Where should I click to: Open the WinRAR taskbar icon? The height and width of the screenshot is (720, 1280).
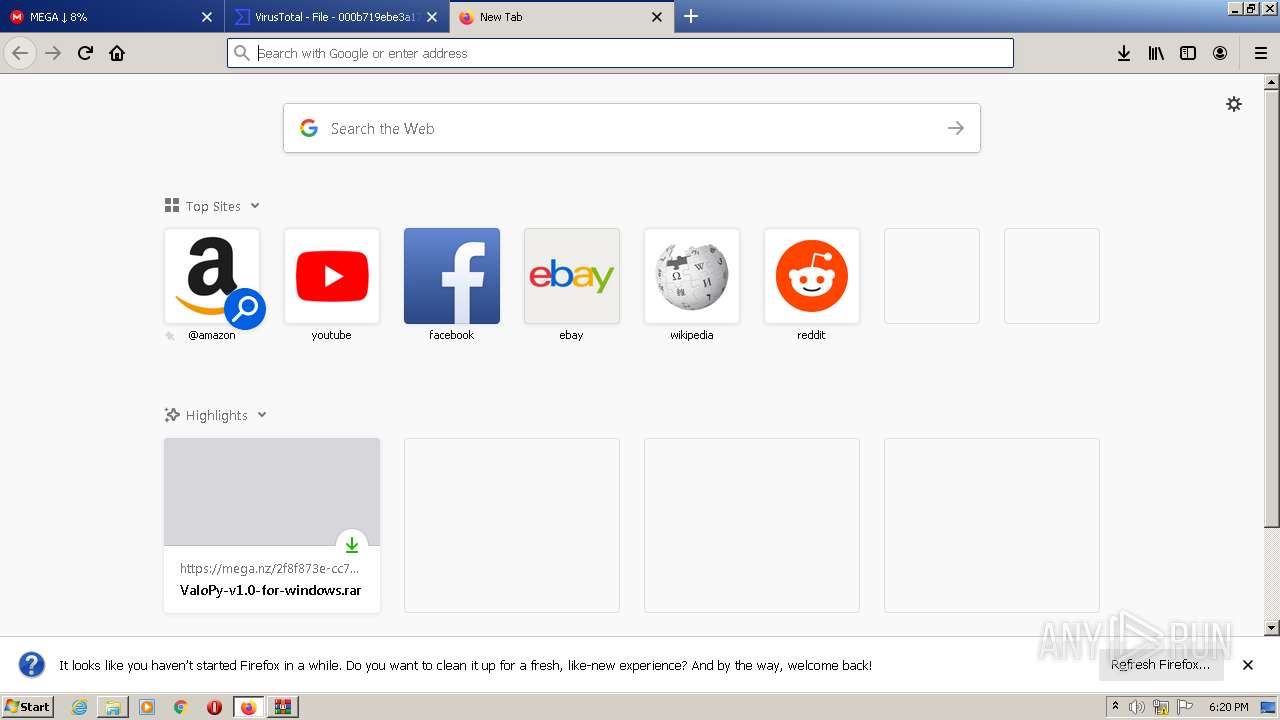[x=282, y=707]
